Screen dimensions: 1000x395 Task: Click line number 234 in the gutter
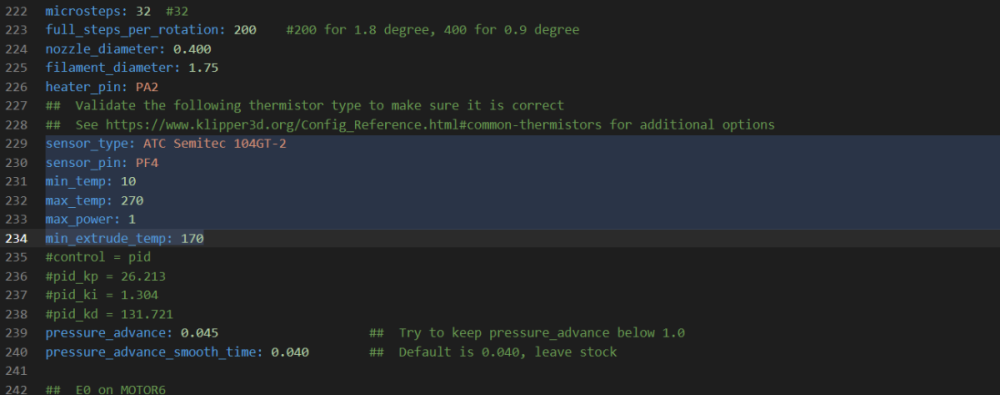pos(17,239)
